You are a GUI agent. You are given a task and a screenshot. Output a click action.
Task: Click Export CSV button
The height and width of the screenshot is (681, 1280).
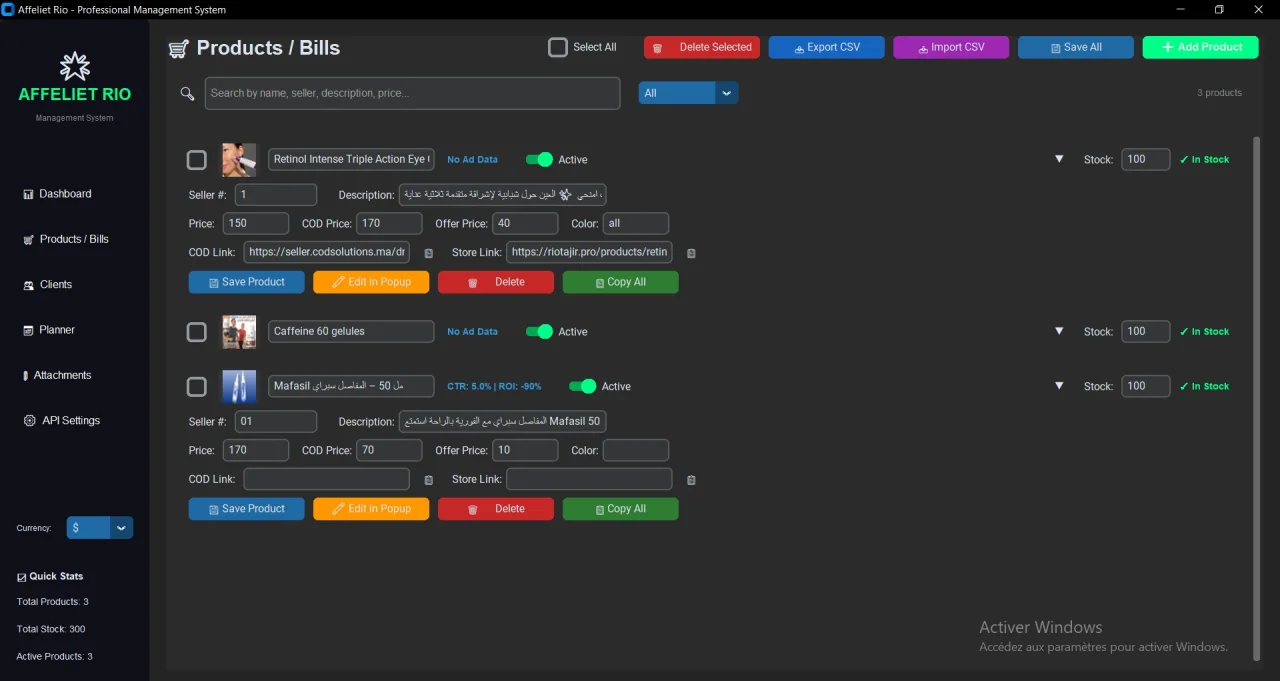pyautogui.click(x=827, y=47)
